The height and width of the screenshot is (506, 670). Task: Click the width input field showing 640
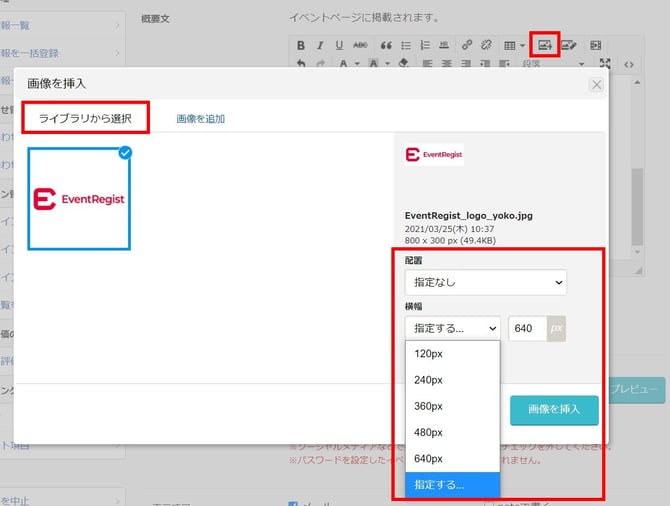[527, 328]
